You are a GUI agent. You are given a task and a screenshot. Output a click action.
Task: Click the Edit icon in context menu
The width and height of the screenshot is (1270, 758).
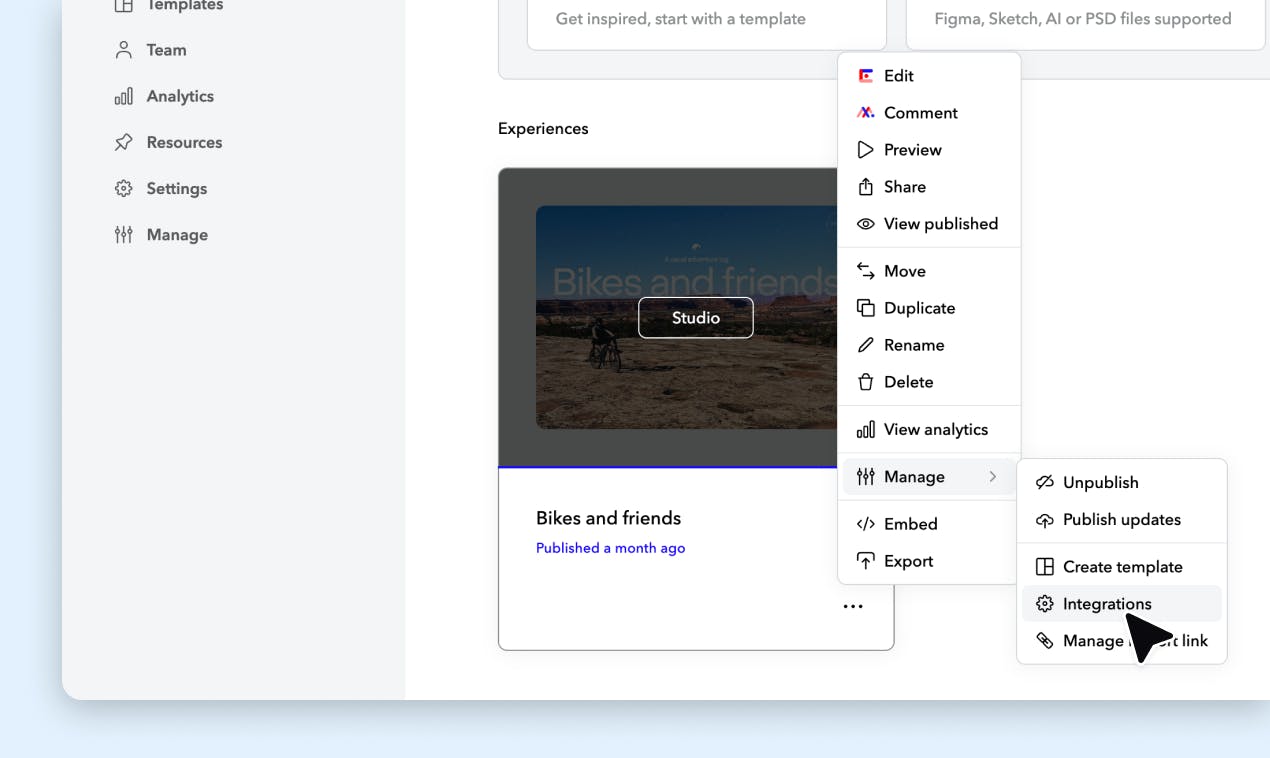pyautogui.click(x=866, y=76)
